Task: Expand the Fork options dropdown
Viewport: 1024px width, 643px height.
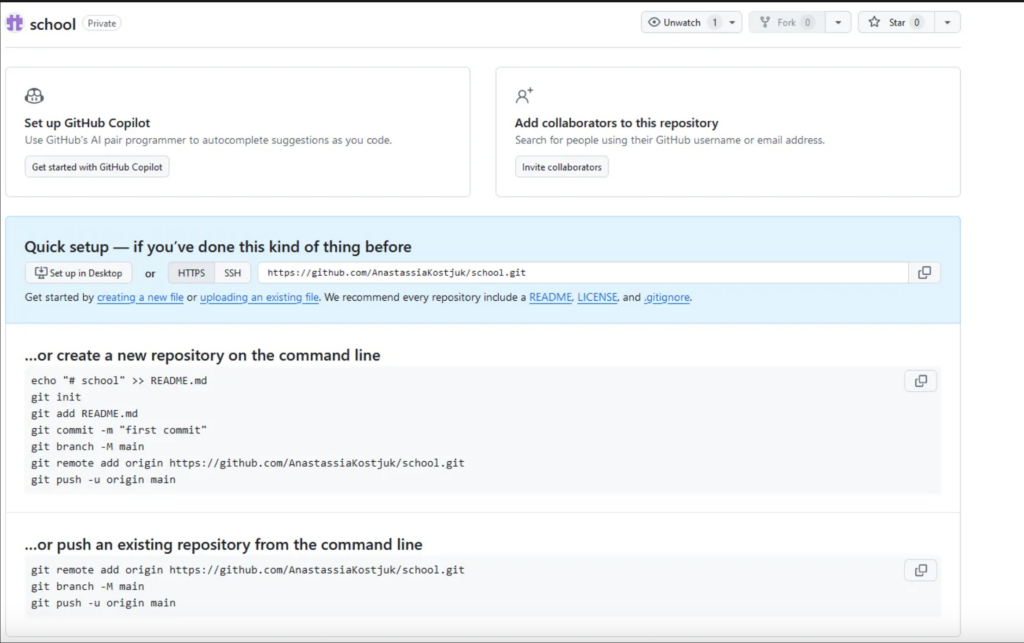Action: [838, 22]
